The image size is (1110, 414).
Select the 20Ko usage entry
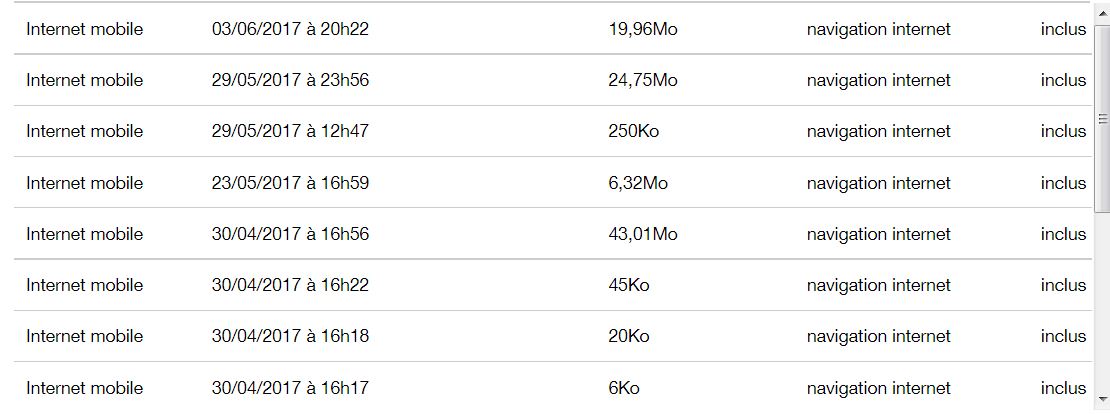pos(628,336)
